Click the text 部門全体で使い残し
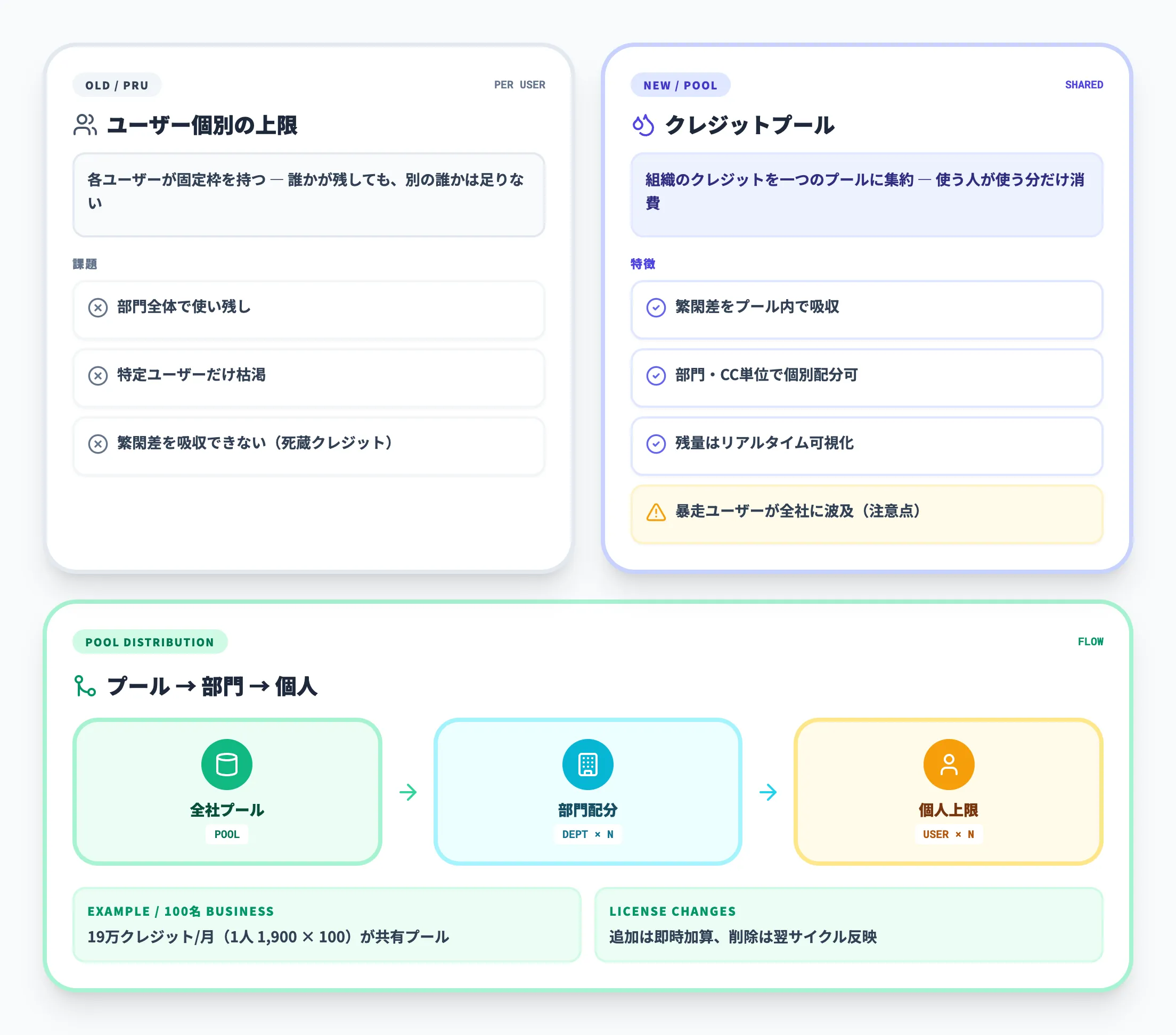 [x=184, y=307]
